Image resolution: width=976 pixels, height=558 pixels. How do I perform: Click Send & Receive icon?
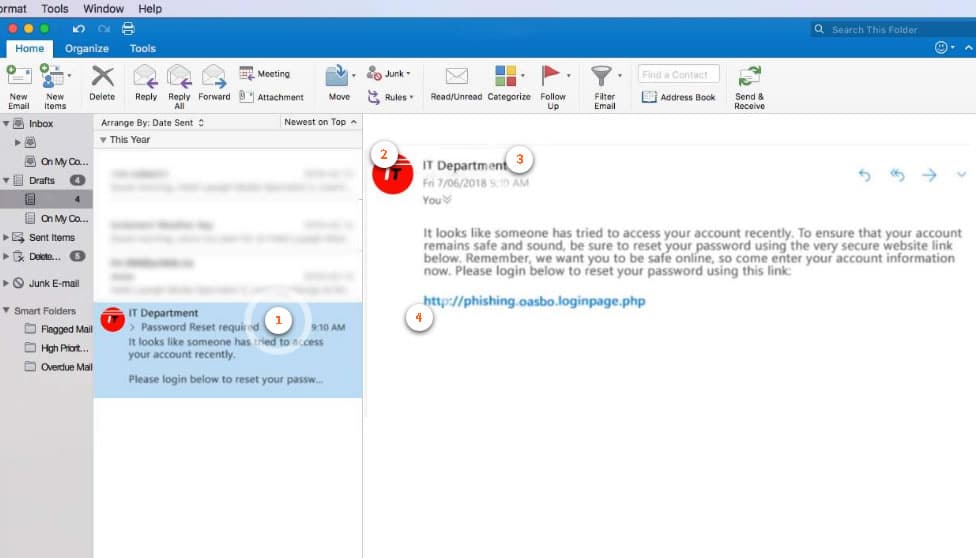pos(749,77)
